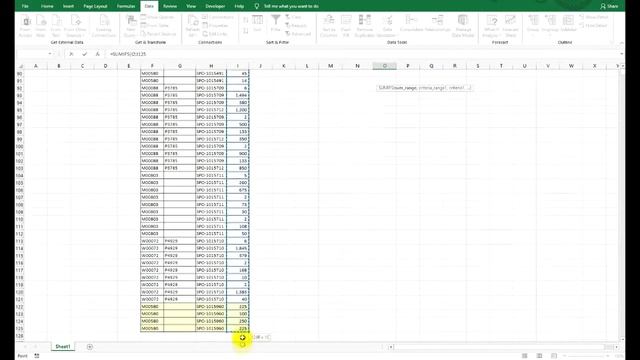Switch to Page Layout view in status bar
This screenshot has height=360, width=640.
point(539,356)
